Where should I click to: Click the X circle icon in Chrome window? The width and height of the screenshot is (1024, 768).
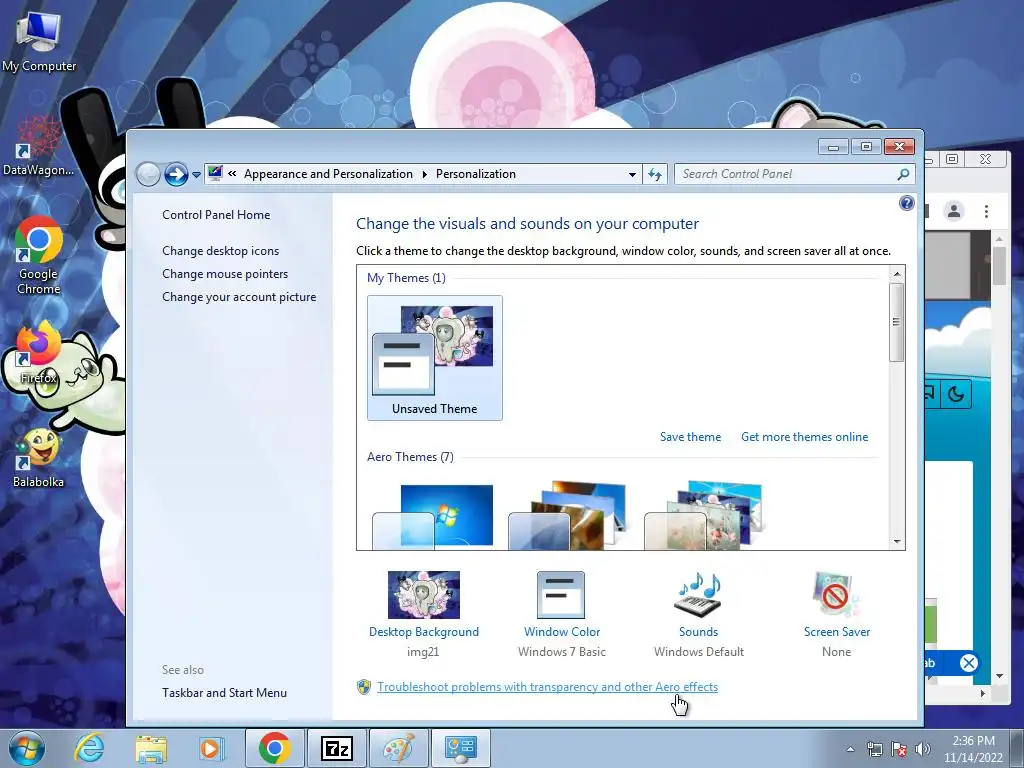968,664
